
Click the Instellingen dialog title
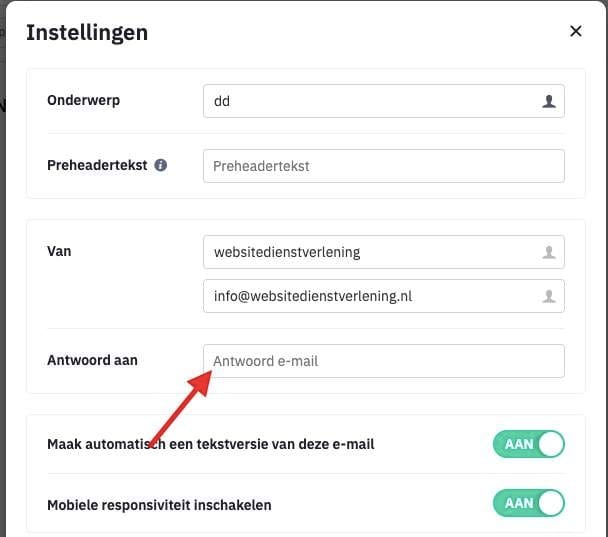(87, 32)
